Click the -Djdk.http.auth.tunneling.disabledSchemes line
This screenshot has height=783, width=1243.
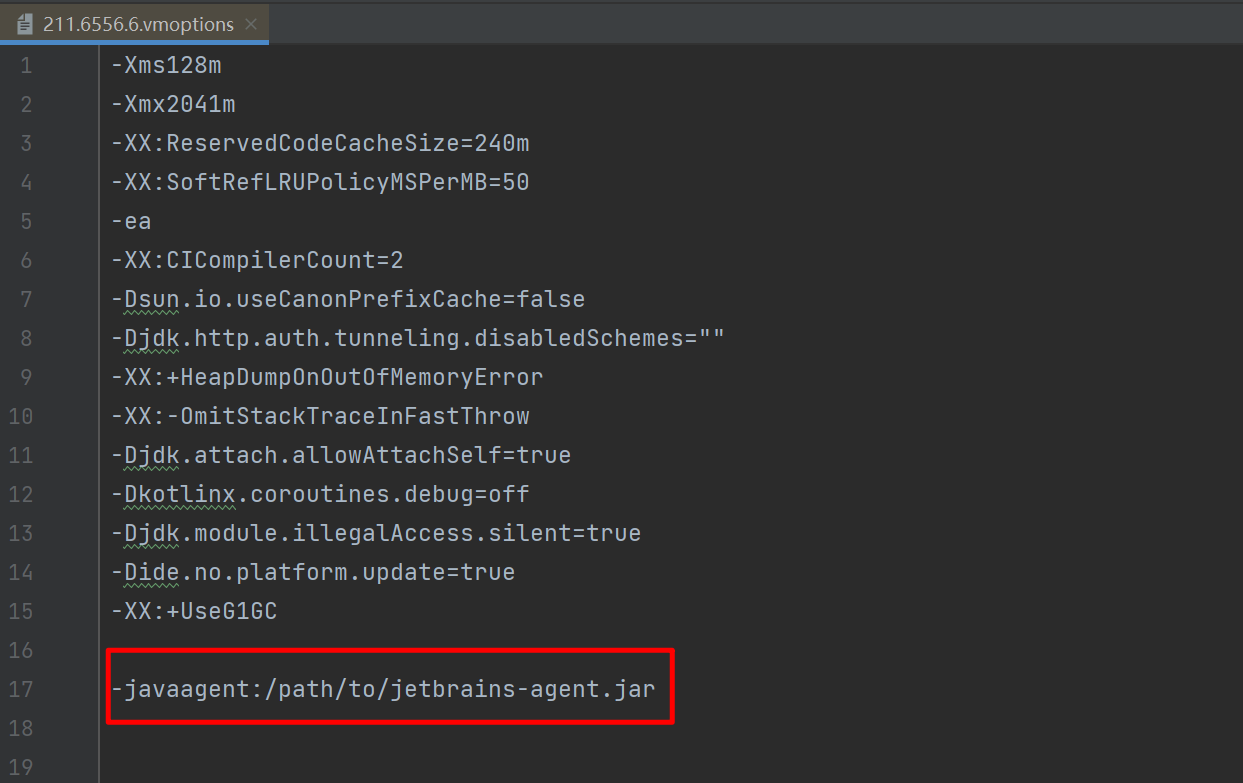tap(417, 338)
